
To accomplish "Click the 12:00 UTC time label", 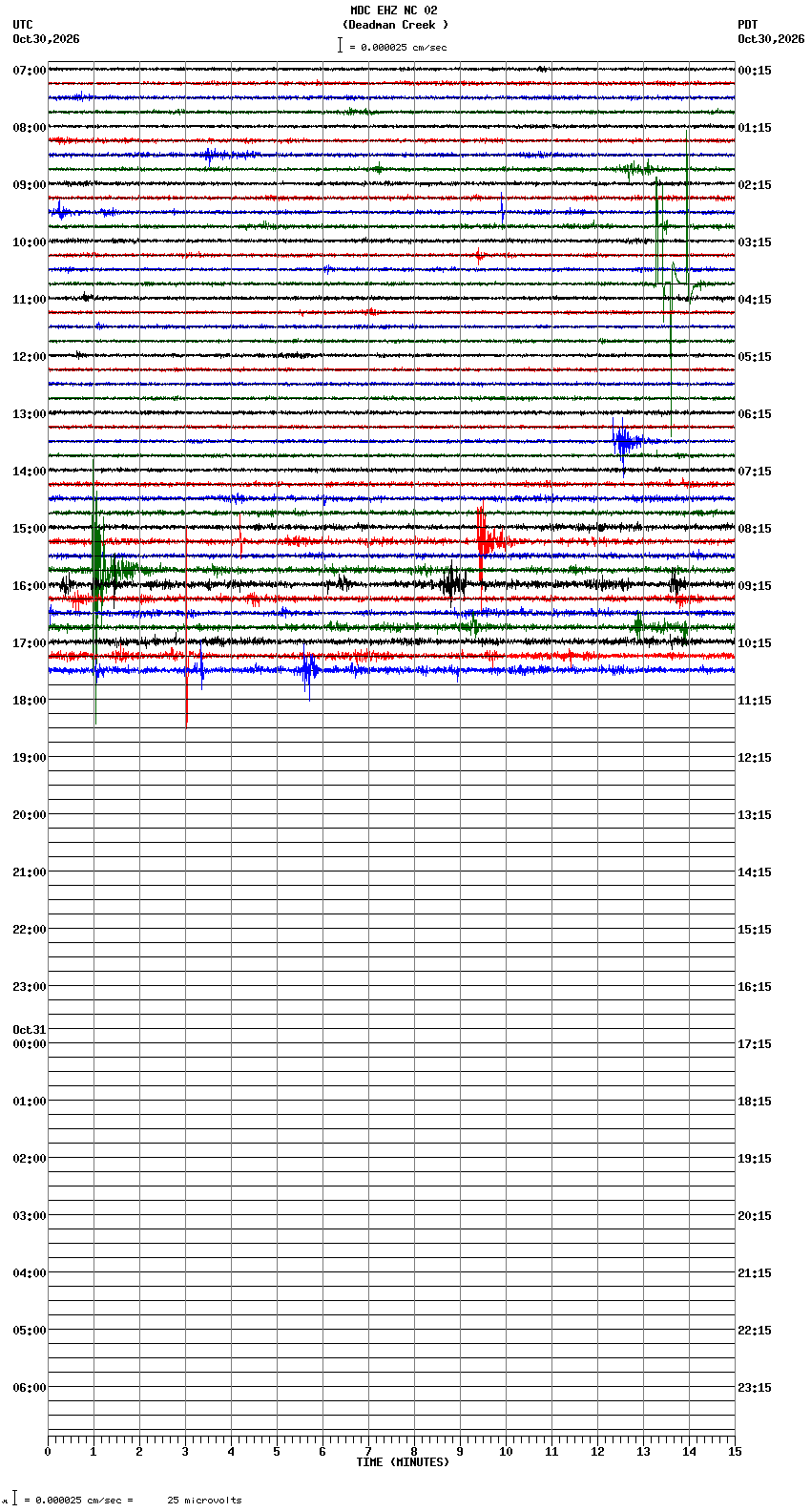I will tap(30, 356).
